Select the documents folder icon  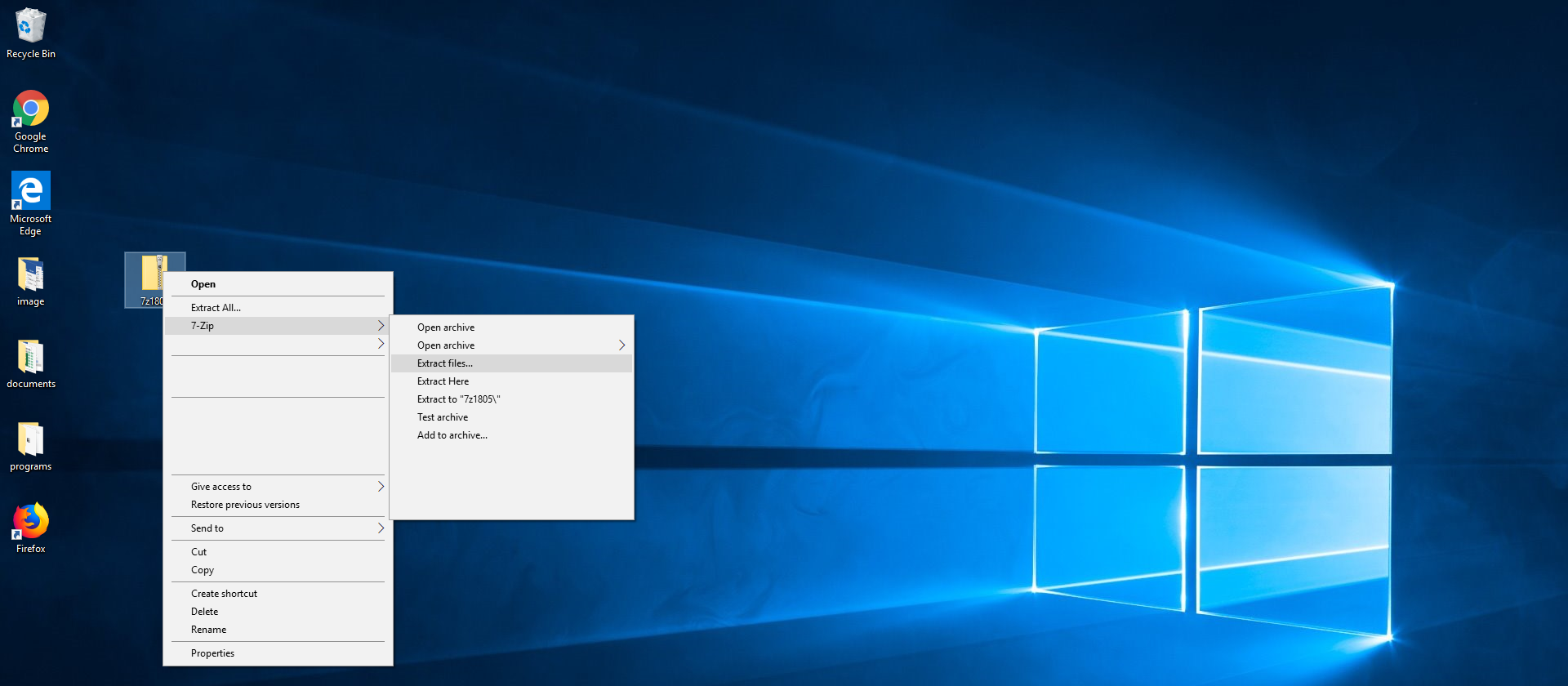[31, 364]
